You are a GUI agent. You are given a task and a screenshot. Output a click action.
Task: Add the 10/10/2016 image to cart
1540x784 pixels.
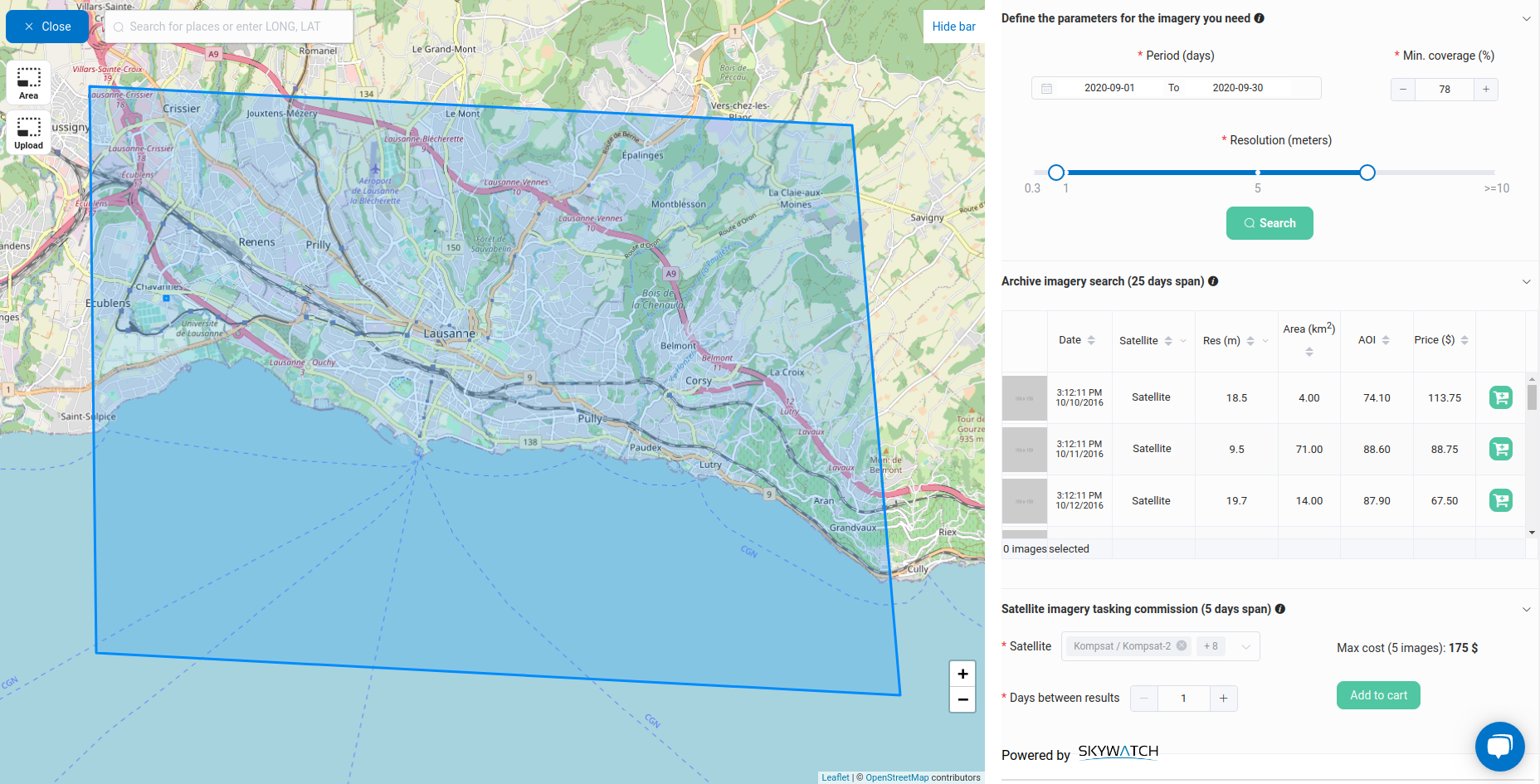[1500, 398]
